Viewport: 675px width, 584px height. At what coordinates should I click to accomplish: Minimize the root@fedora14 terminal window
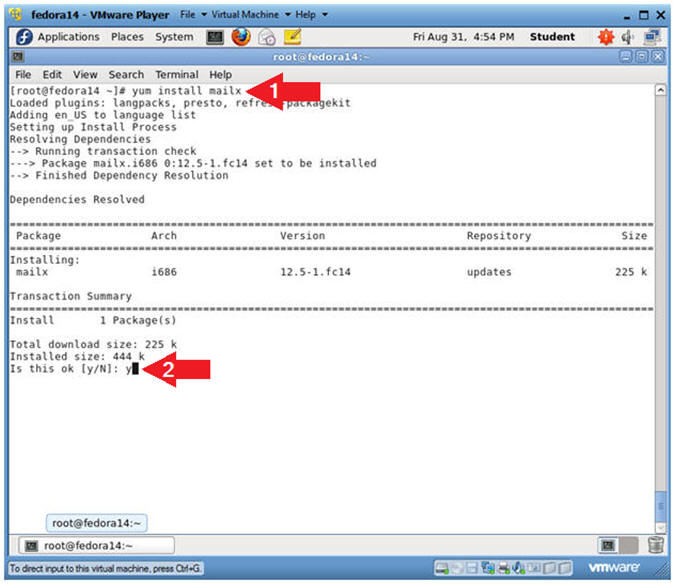(x=625, y=56)
